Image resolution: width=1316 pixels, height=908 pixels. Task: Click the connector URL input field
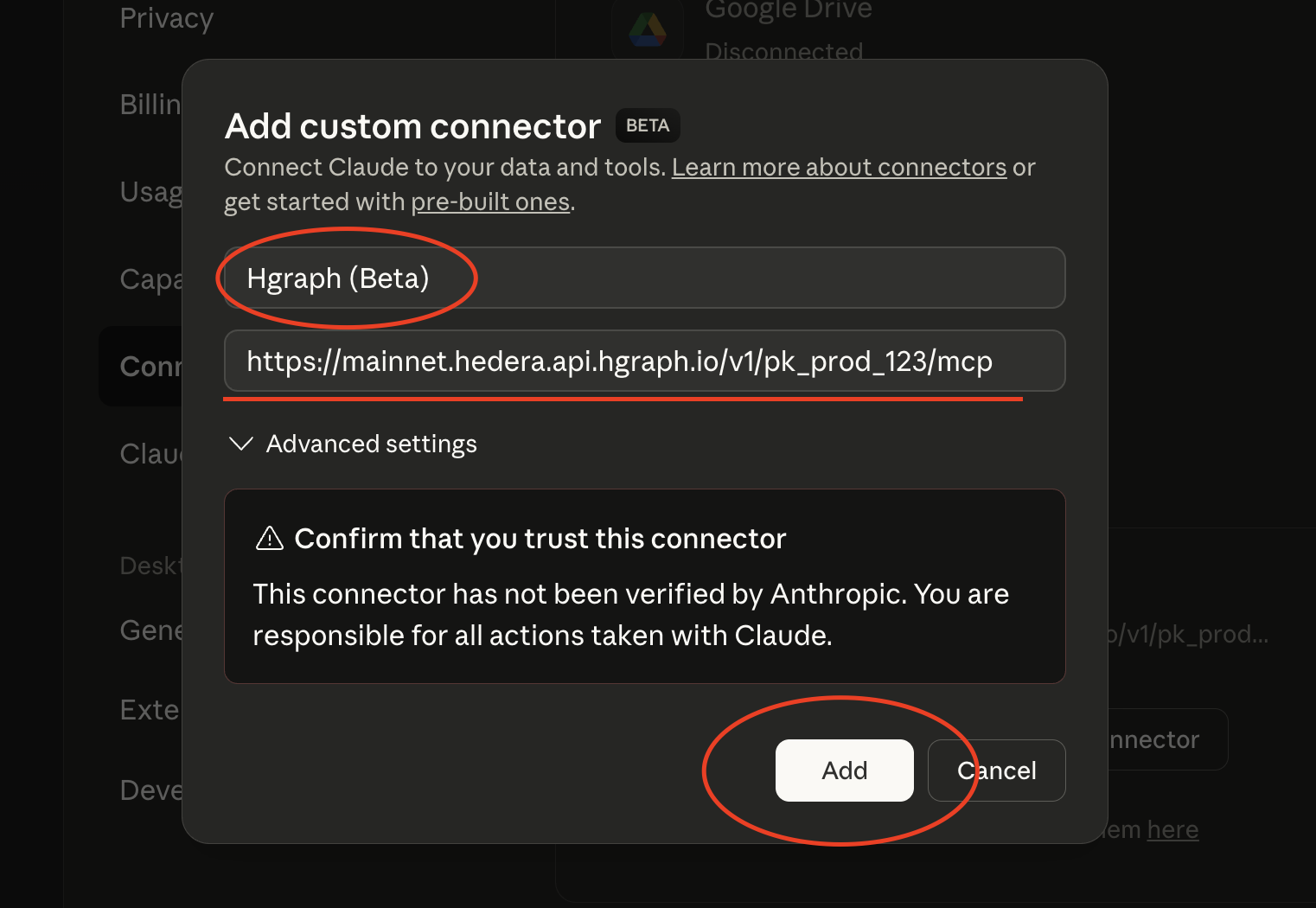[x=644, y=361]
